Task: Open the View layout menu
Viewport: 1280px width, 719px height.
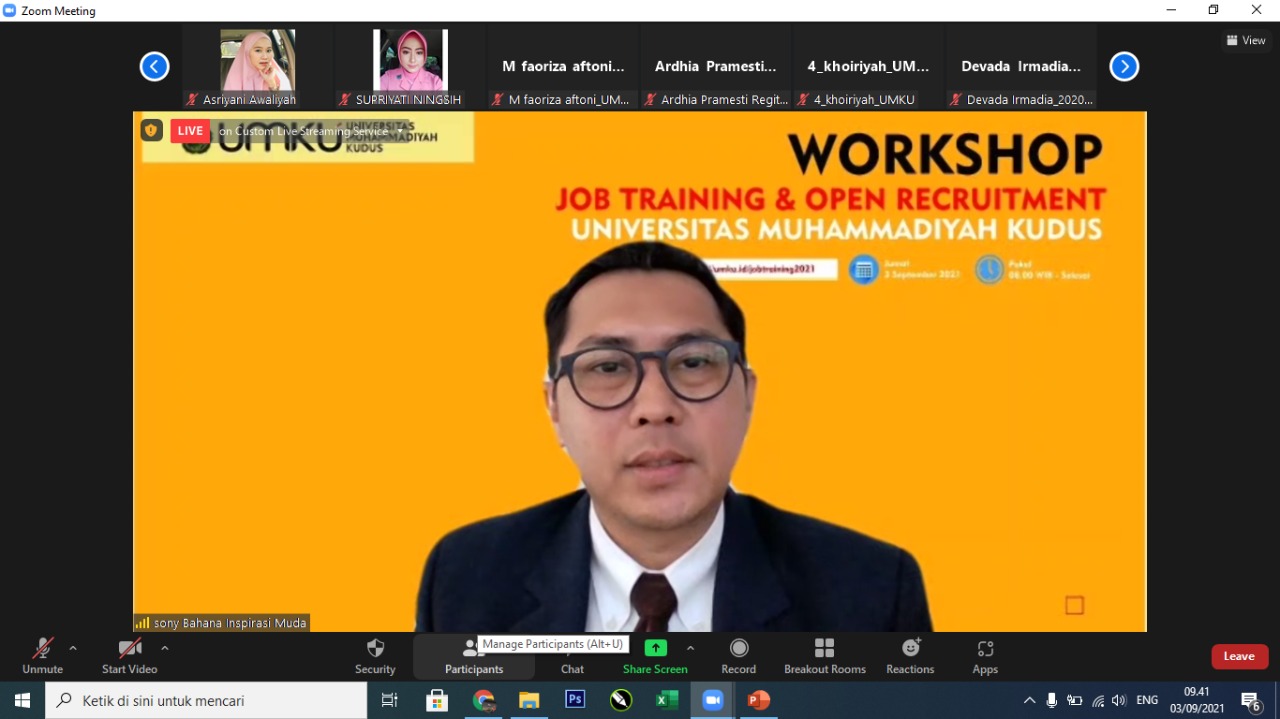Action: 1246,40
